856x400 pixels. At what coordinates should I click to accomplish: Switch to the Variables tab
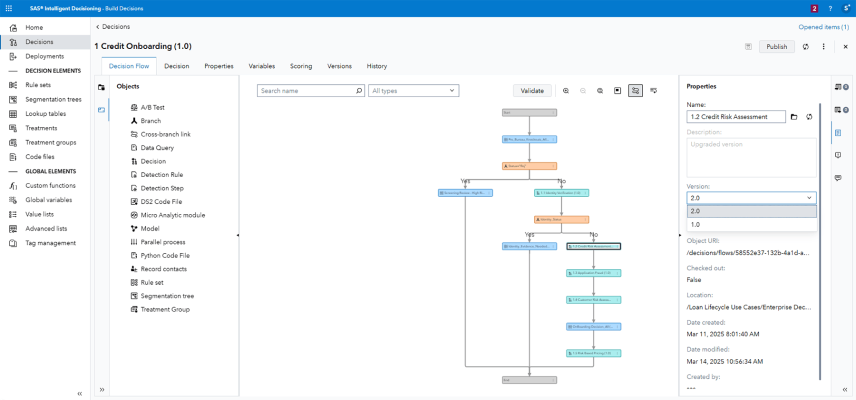(262, 66)
